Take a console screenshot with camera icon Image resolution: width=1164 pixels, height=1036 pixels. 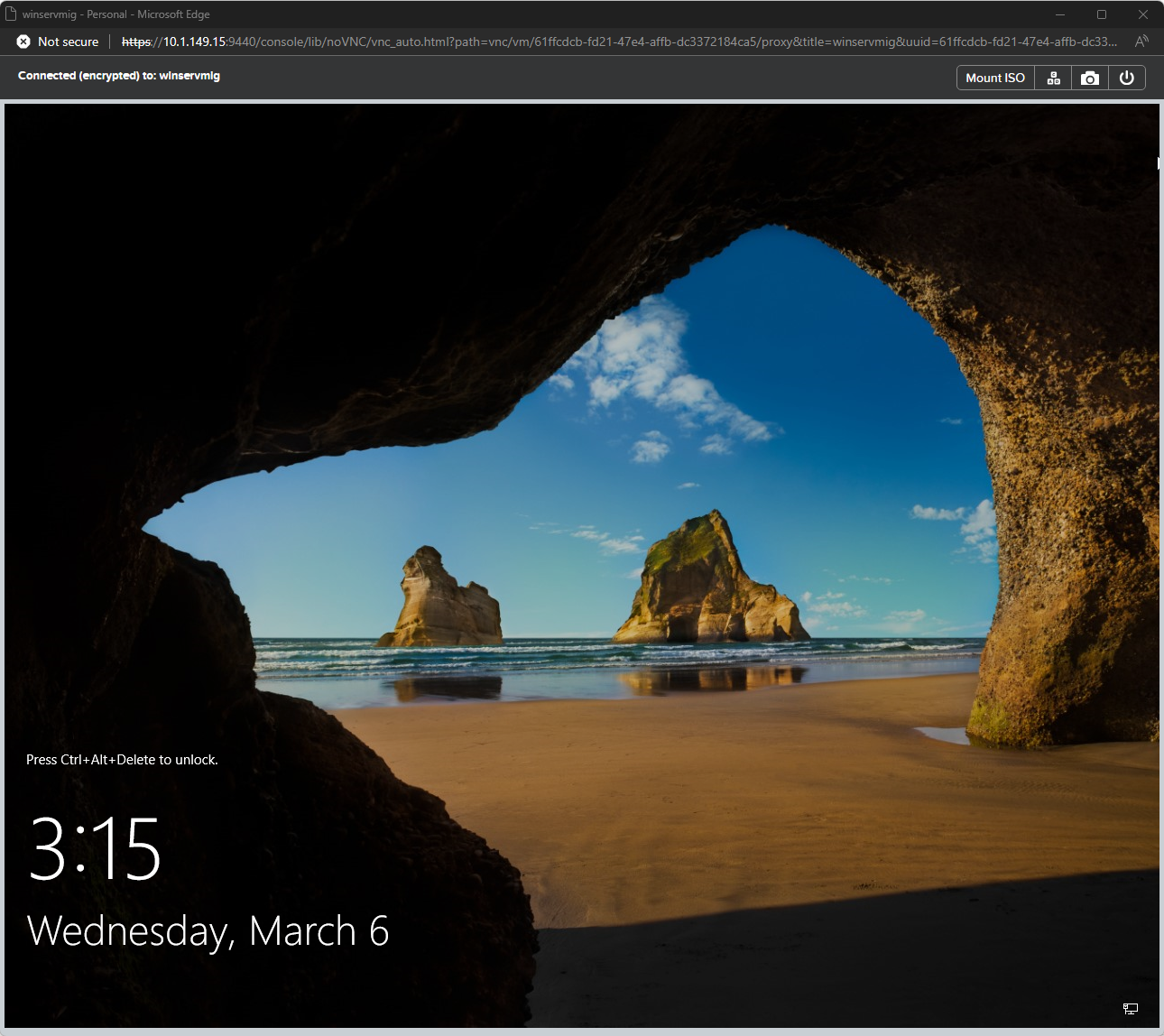pos(1090,78)
